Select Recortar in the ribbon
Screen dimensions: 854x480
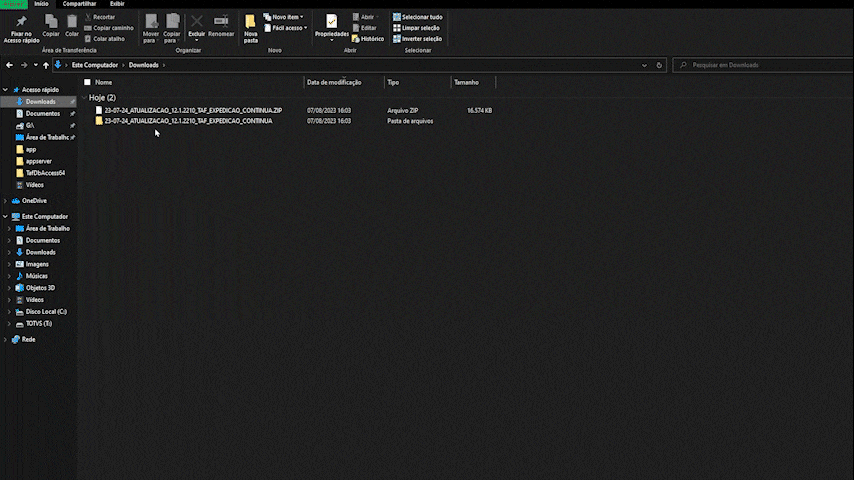tap(100, 17)
